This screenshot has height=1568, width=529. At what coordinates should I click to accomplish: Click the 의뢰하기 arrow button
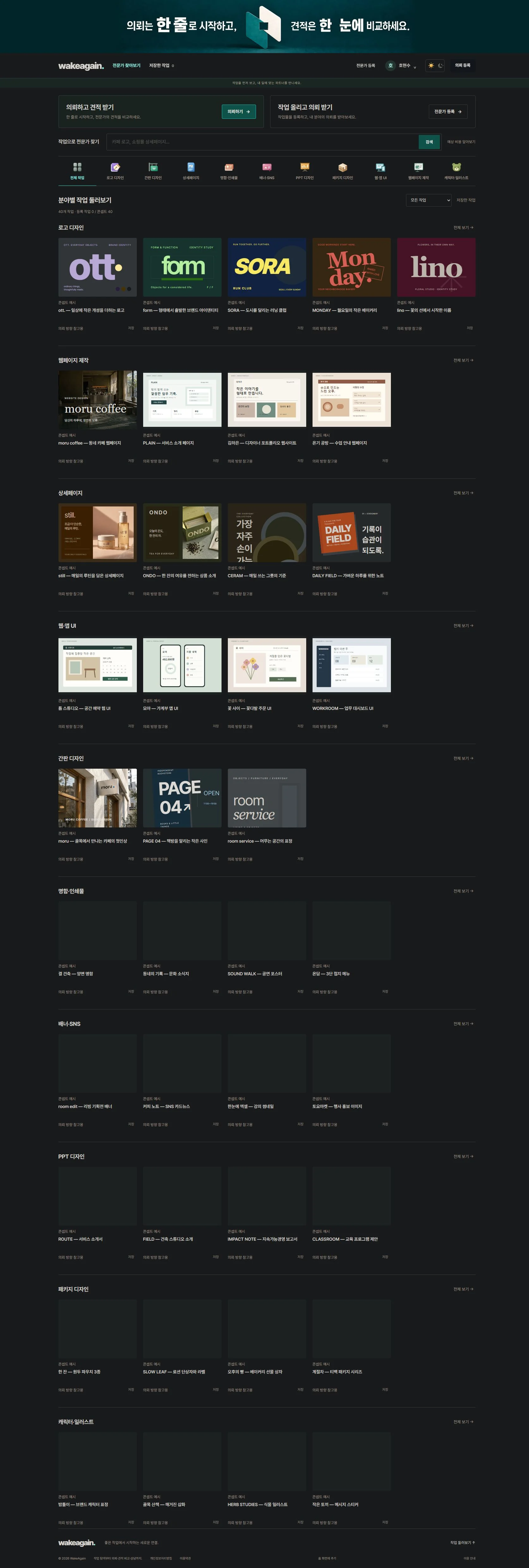pyautogui.click(x=239, y=112)
